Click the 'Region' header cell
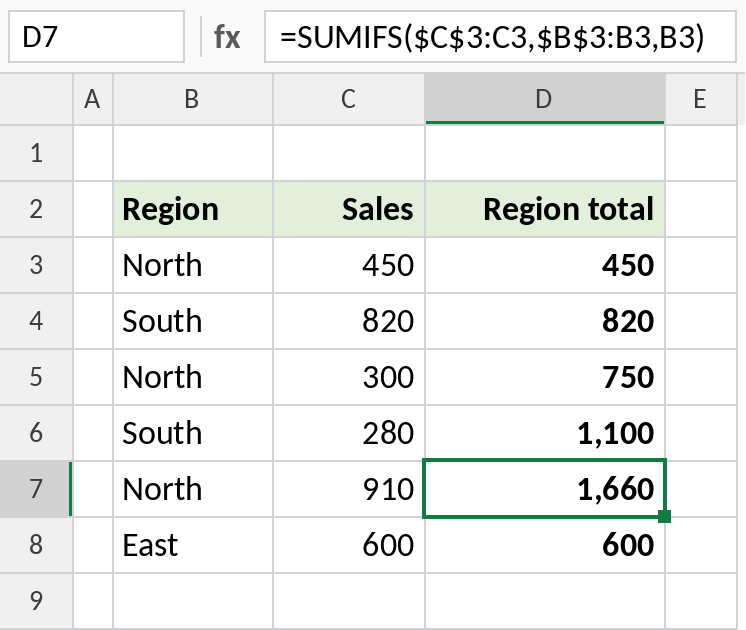 click(x=193, y=209)
